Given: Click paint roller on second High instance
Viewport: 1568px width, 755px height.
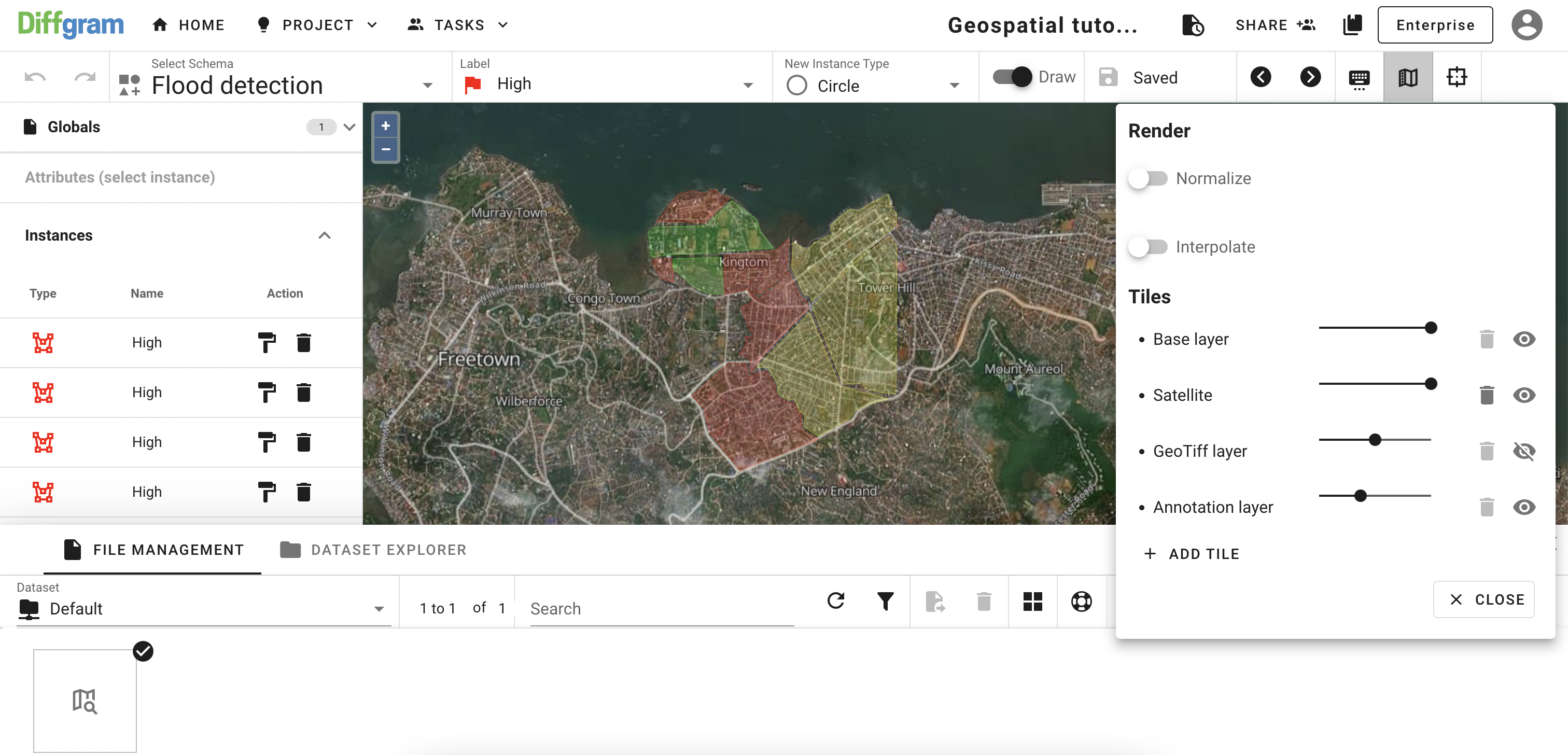Looking at the screenshot, I should pyautogui.click(x=266, y=393).
